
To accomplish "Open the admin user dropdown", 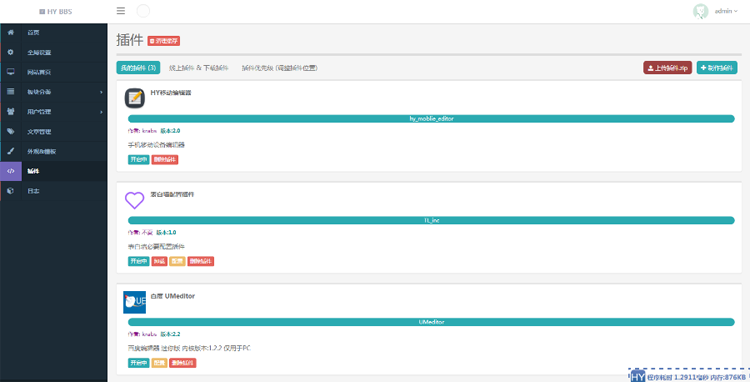I will [726, 11].
